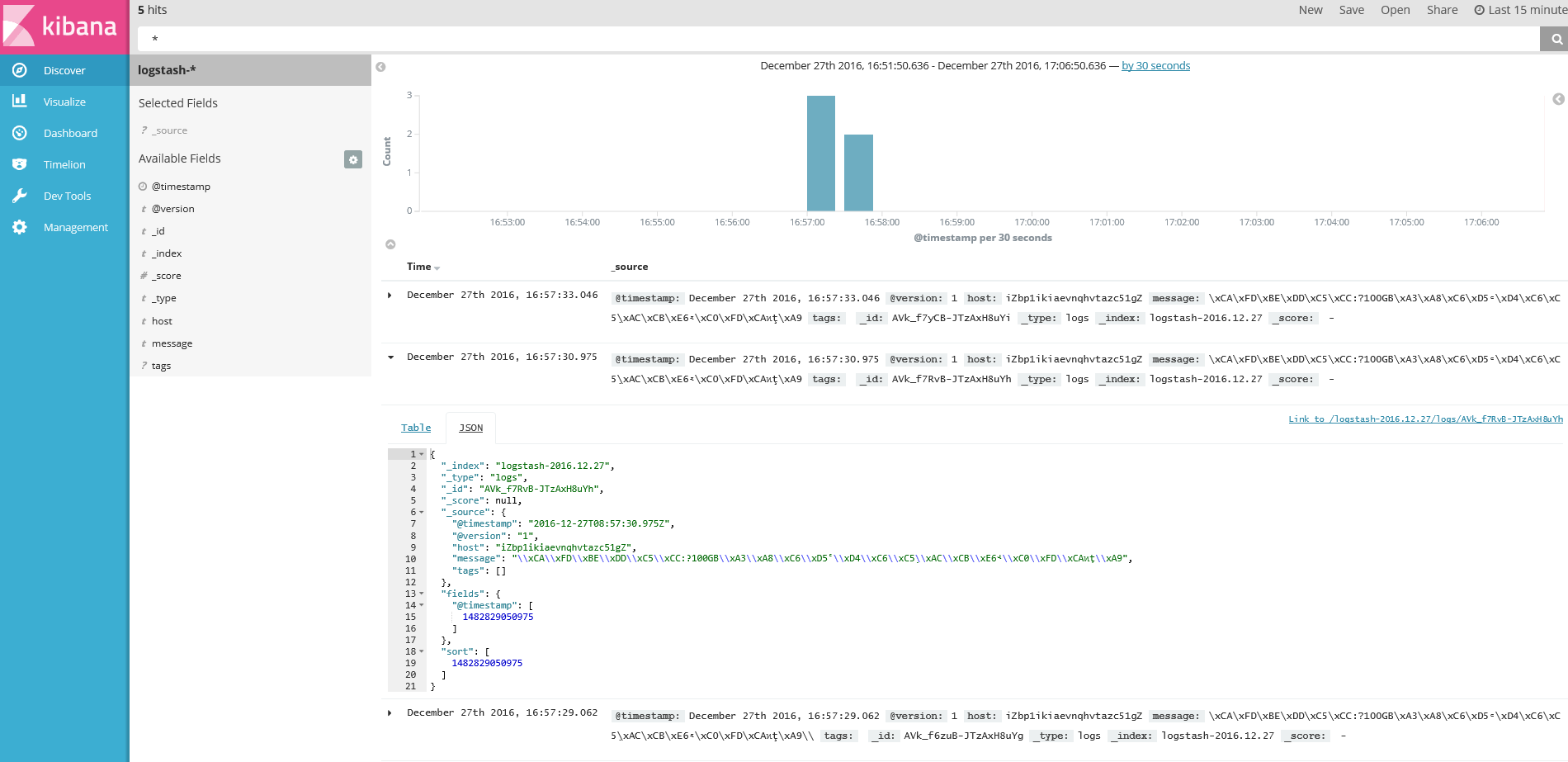Screen dimensions: 1568x762
Task: Click Open in the top menu
Action: [x=1396, y=10]
